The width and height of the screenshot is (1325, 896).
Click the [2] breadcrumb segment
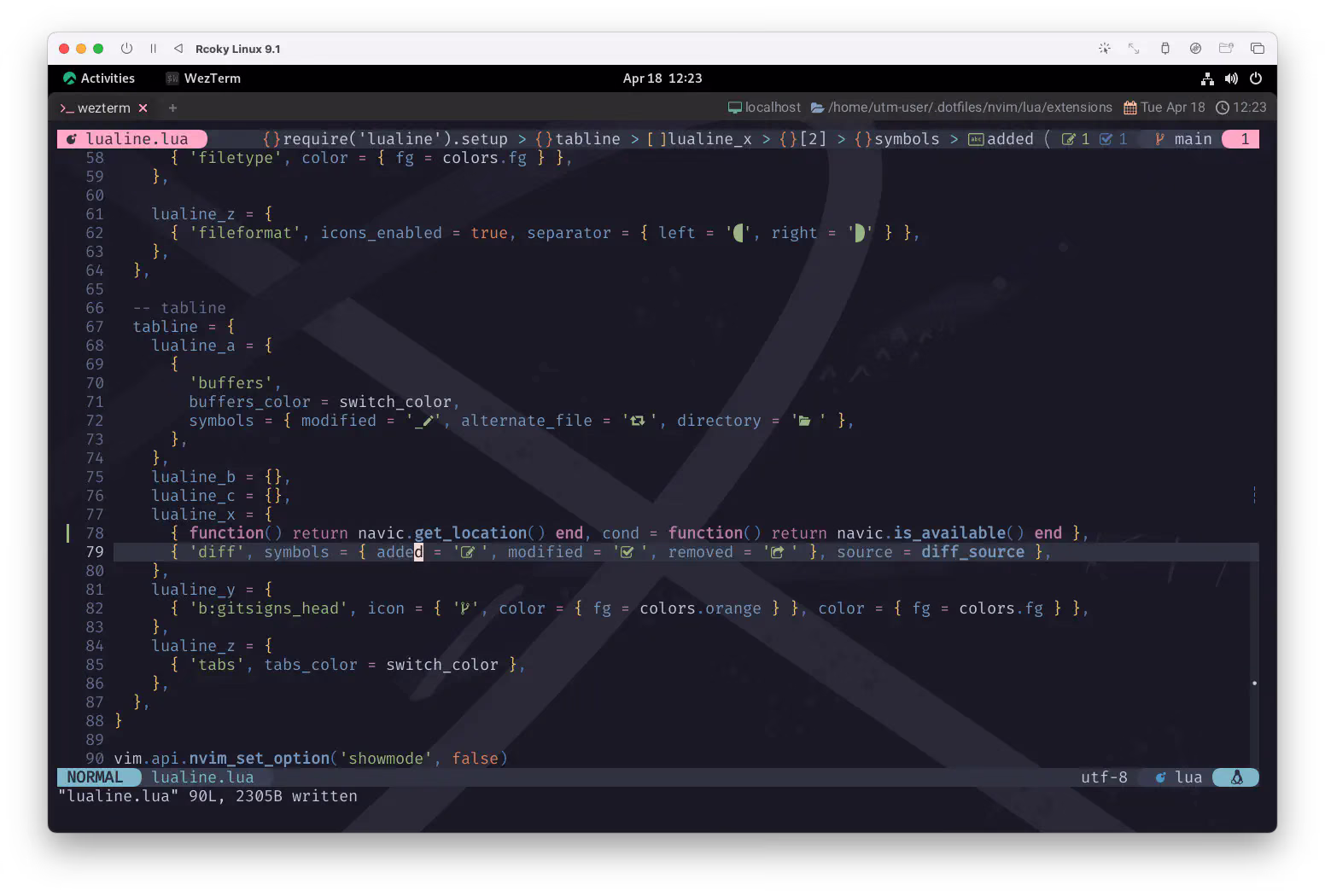[803, 139]
